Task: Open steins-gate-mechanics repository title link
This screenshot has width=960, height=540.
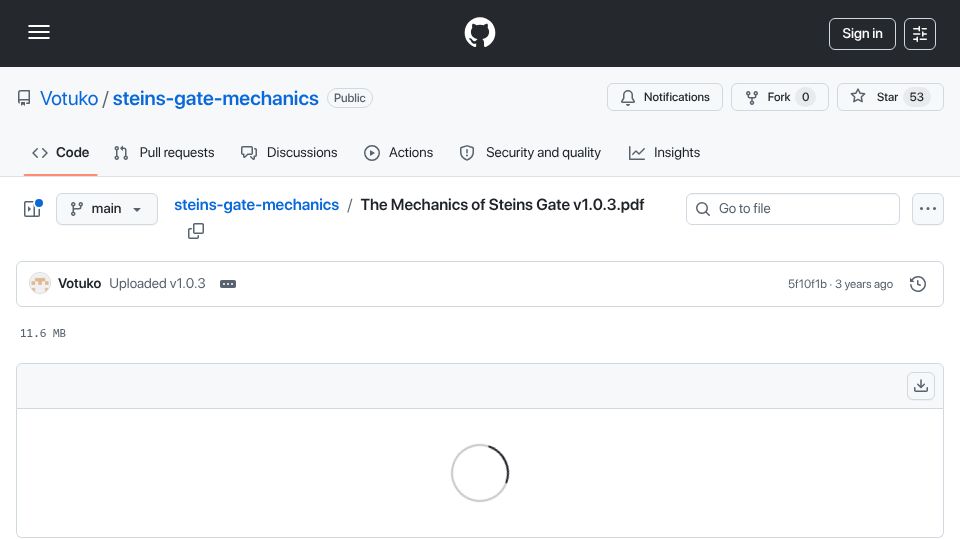Action: pos(216,98)
